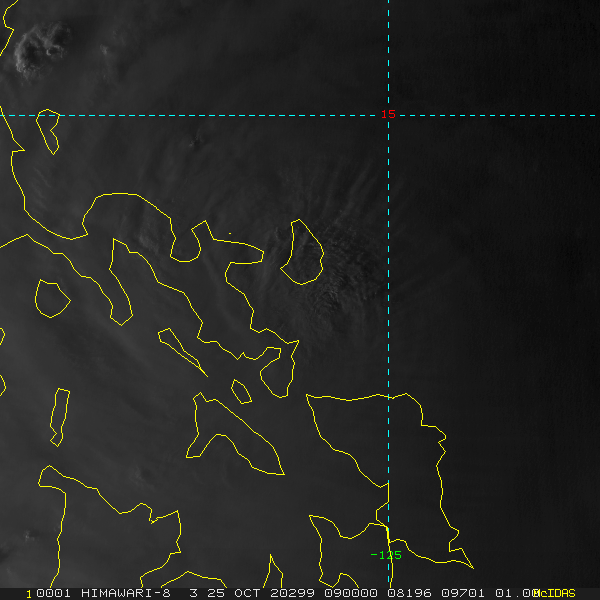Screen dimensions: 600x600
Task: Click the small narrow island outline at lower left
Action: [x=60, y=415]
